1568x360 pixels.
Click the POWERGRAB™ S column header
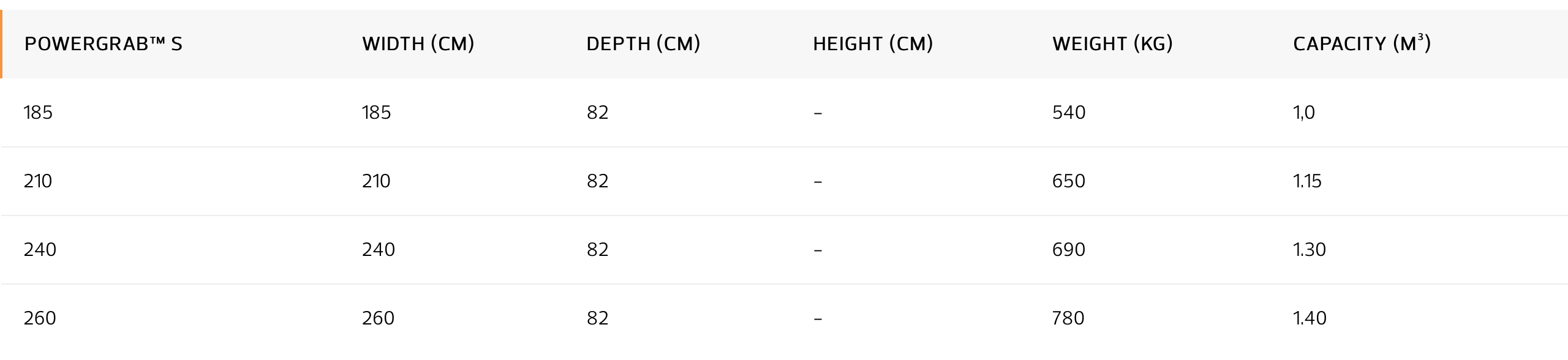click(x=103, y=44)
